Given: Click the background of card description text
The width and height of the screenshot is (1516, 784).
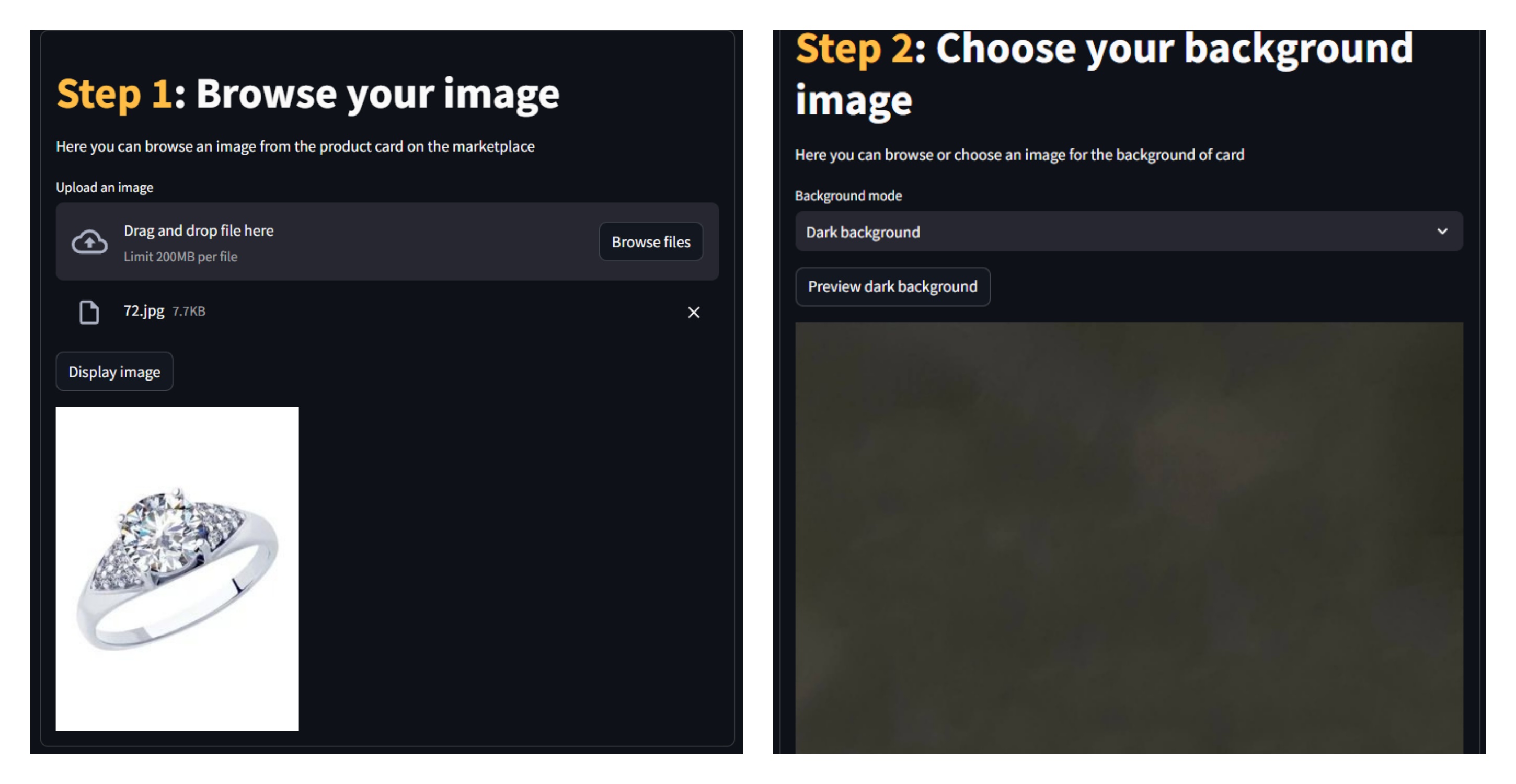Looking at the screenshot, I should [1020, 155].
